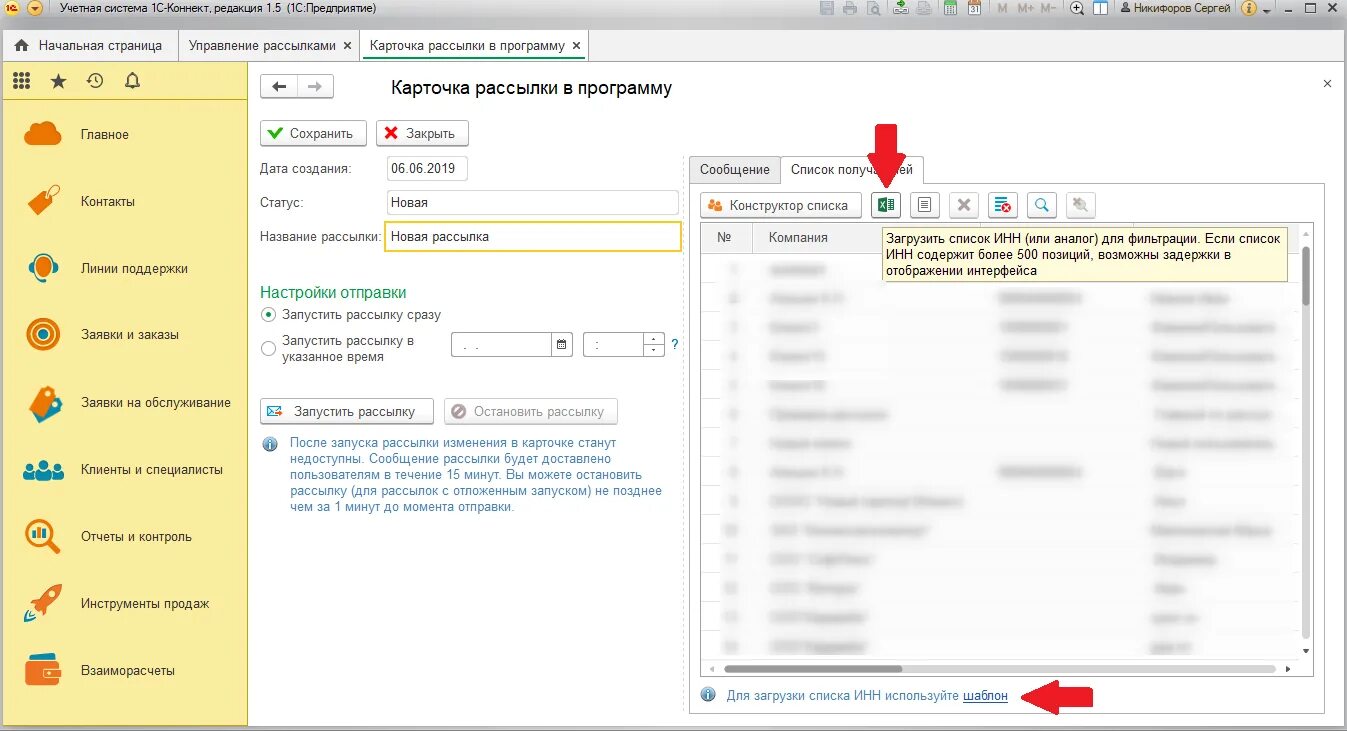Click the launch time input field
This screenshot has height=731, width=1347.
[614, 345]
